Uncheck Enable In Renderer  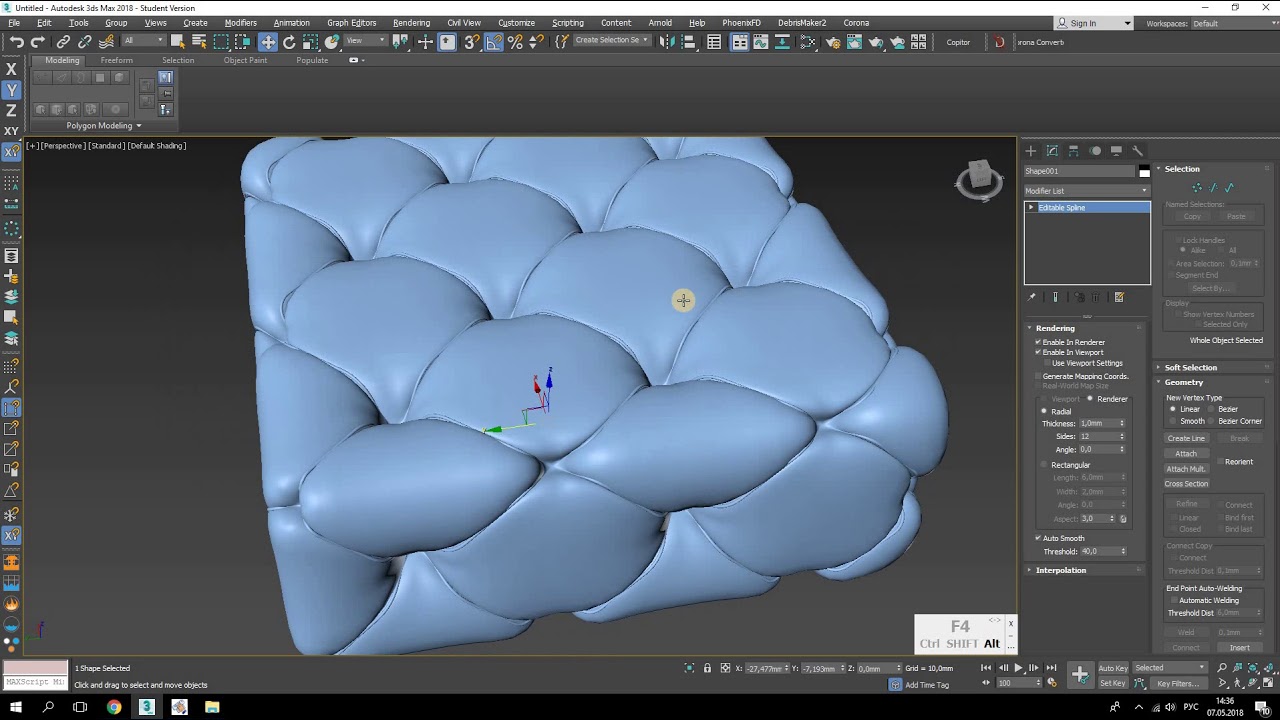[x=1038, y=342]
